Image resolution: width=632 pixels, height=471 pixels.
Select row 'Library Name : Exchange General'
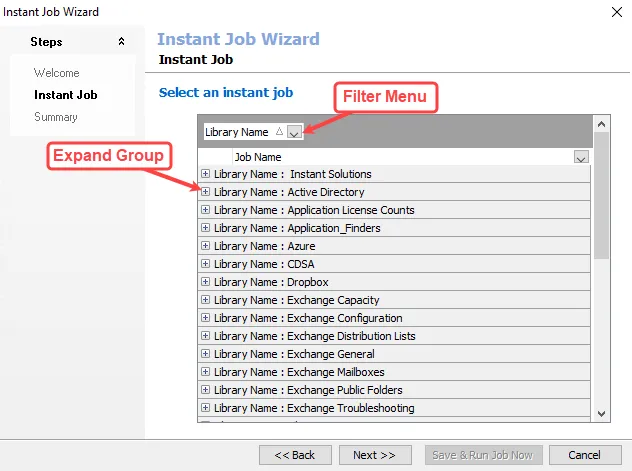(394, 354)
